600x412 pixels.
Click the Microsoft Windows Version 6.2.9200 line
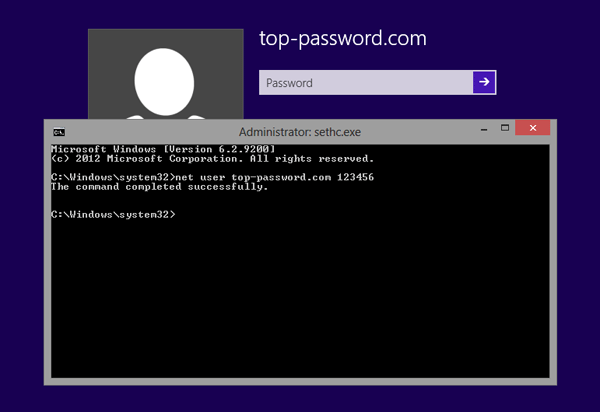(162, 149)
